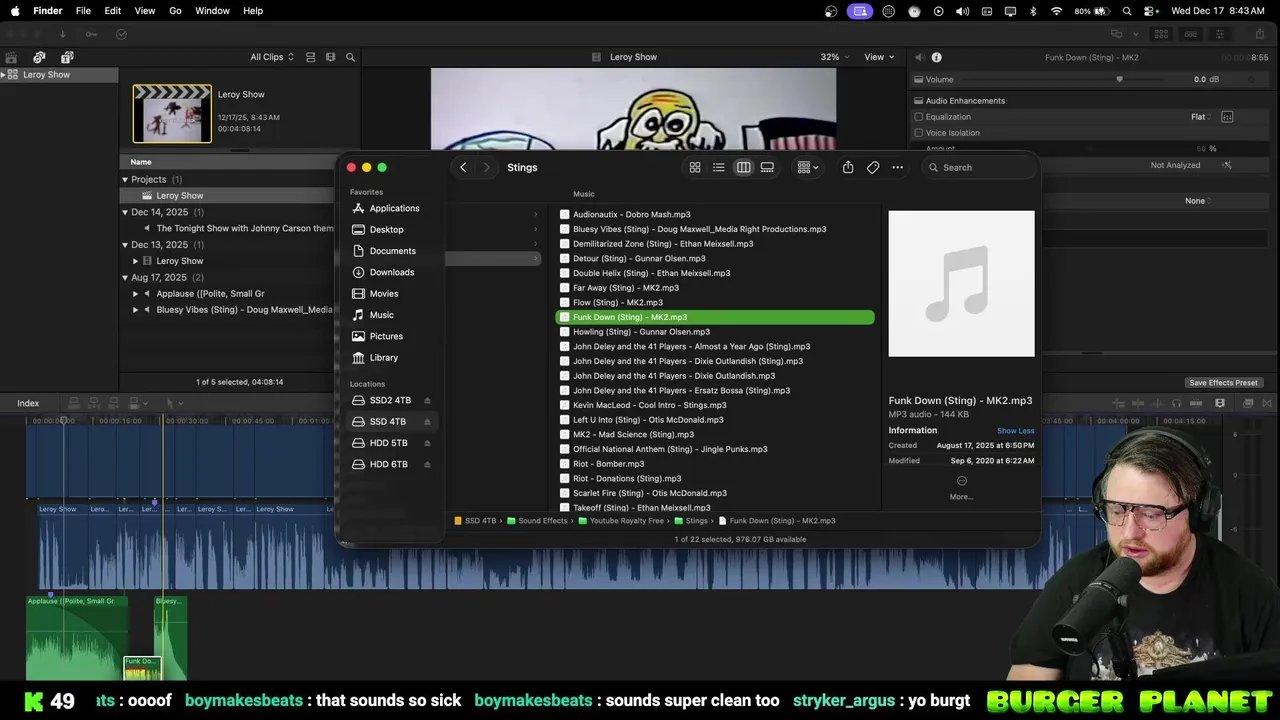Open the File menu

pos(83,11)
